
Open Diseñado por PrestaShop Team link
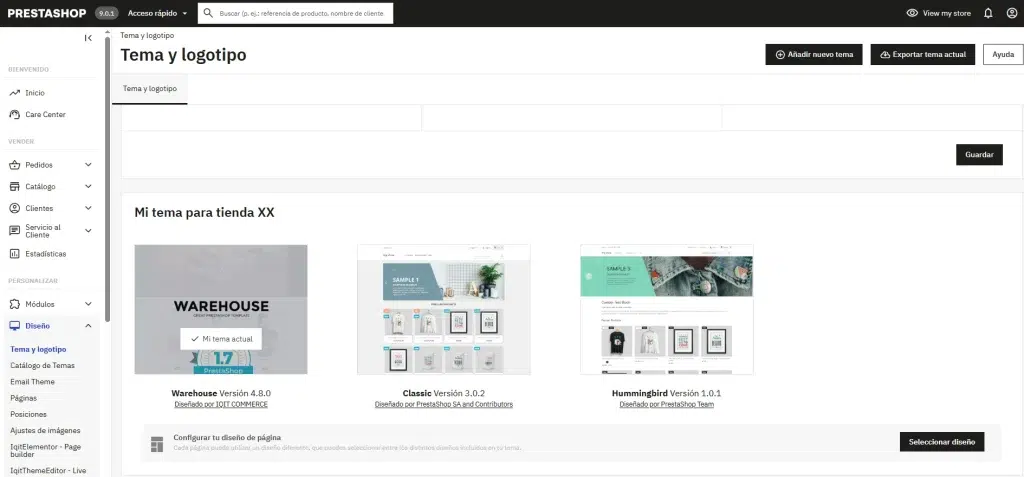[666, 404]
